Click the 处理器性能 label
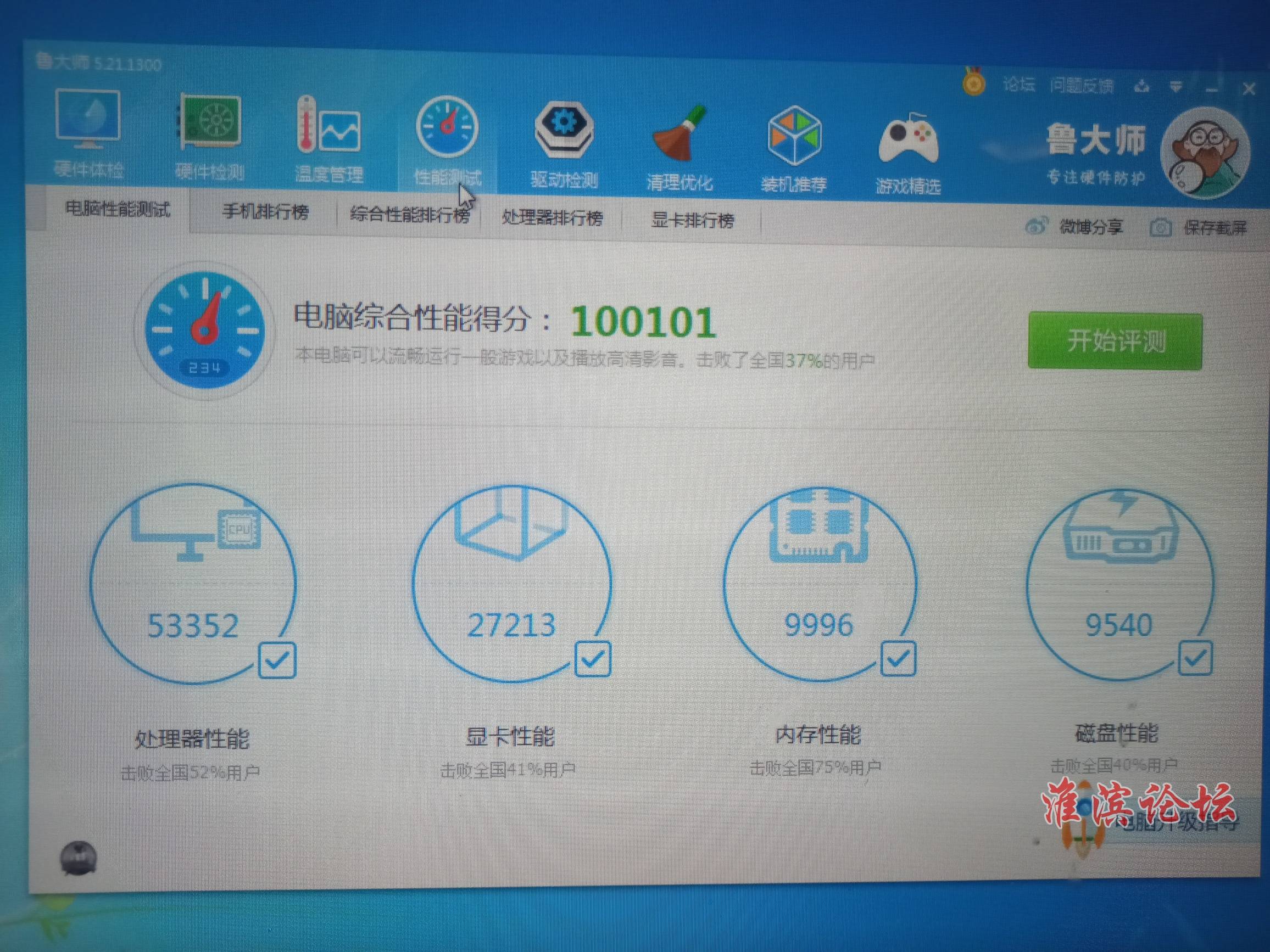The image size is (1270, 952). [x=192, y=738]
